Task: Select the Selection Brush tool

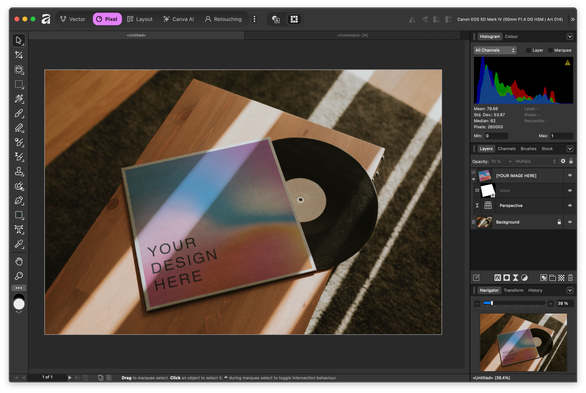Action: [x=19, y=69]
